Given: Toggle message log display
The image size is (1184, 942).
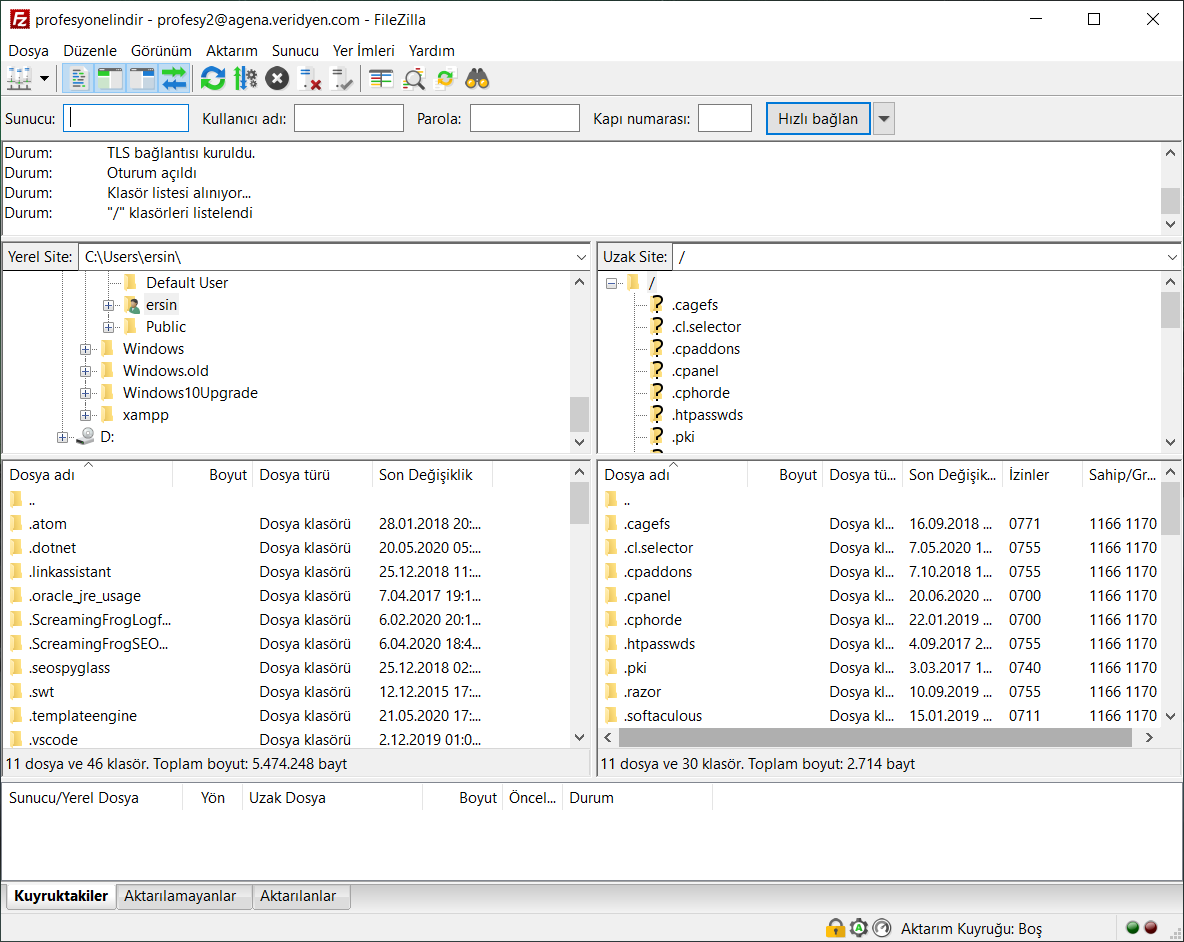Looking at the screenshot, I should [79, 78].
